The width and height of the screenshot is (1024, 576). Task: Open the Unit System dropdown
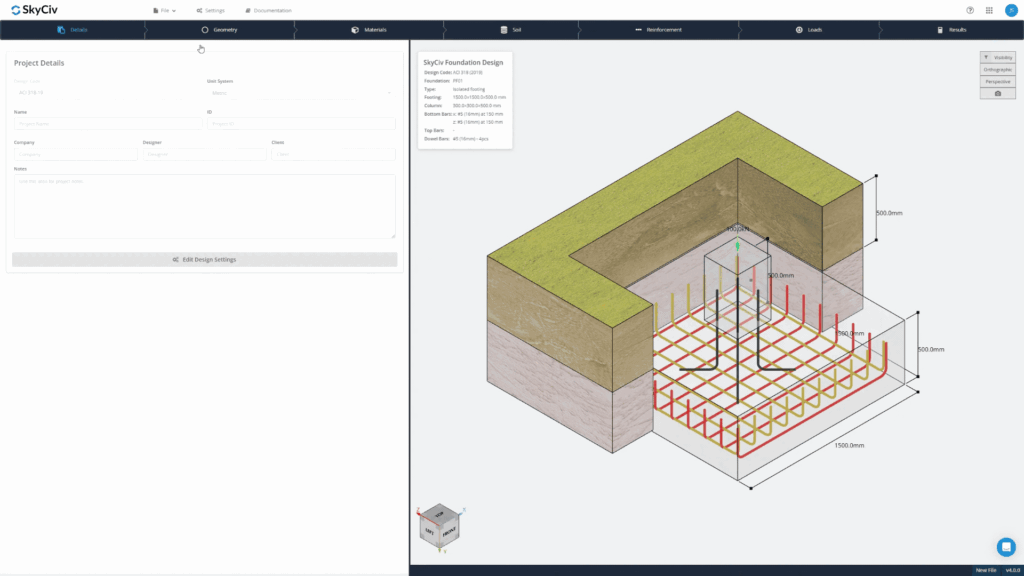pos(301,93)
